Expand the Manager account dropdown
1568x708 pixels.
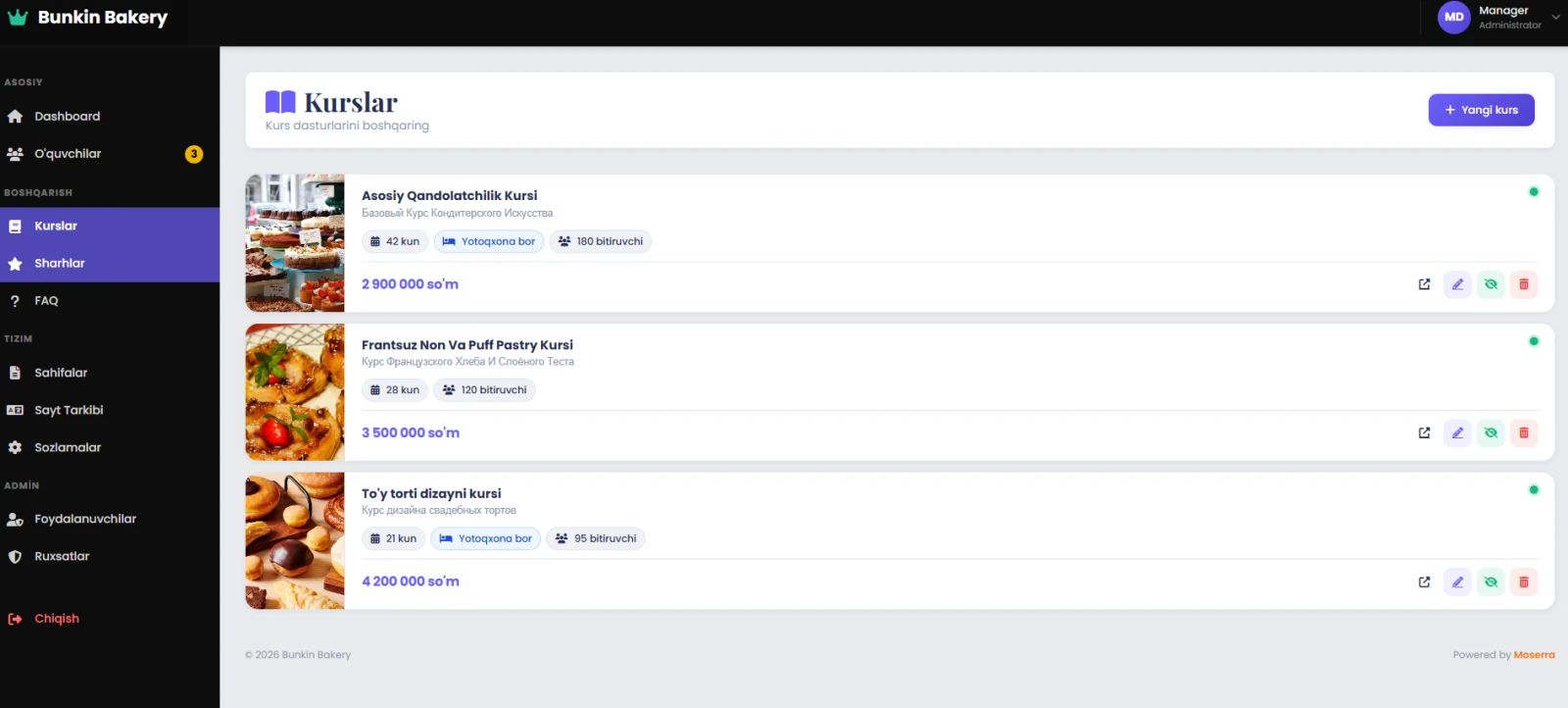click(x=1555, y=17)
